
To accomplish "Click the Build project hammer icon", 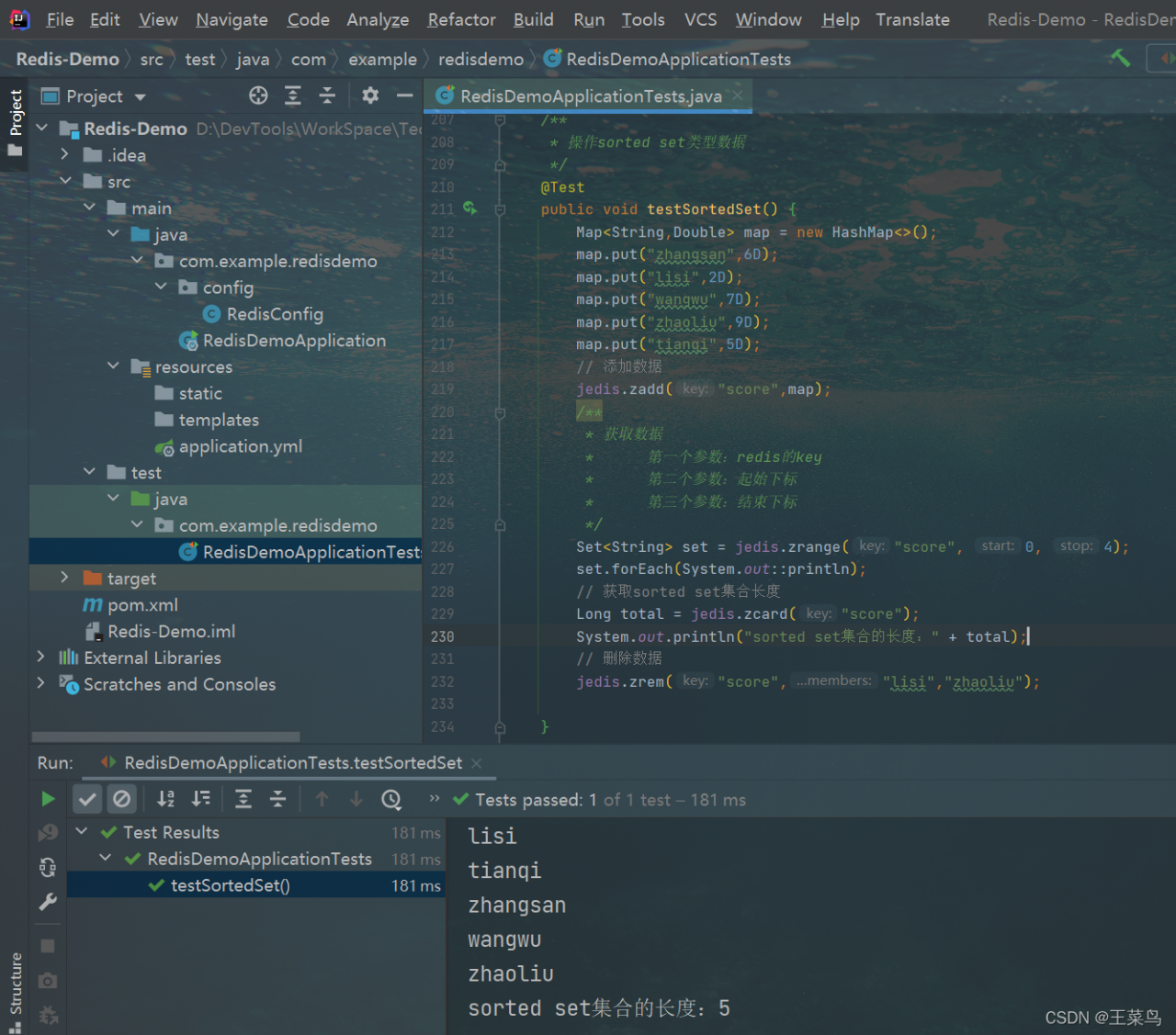I will 1120,58.
